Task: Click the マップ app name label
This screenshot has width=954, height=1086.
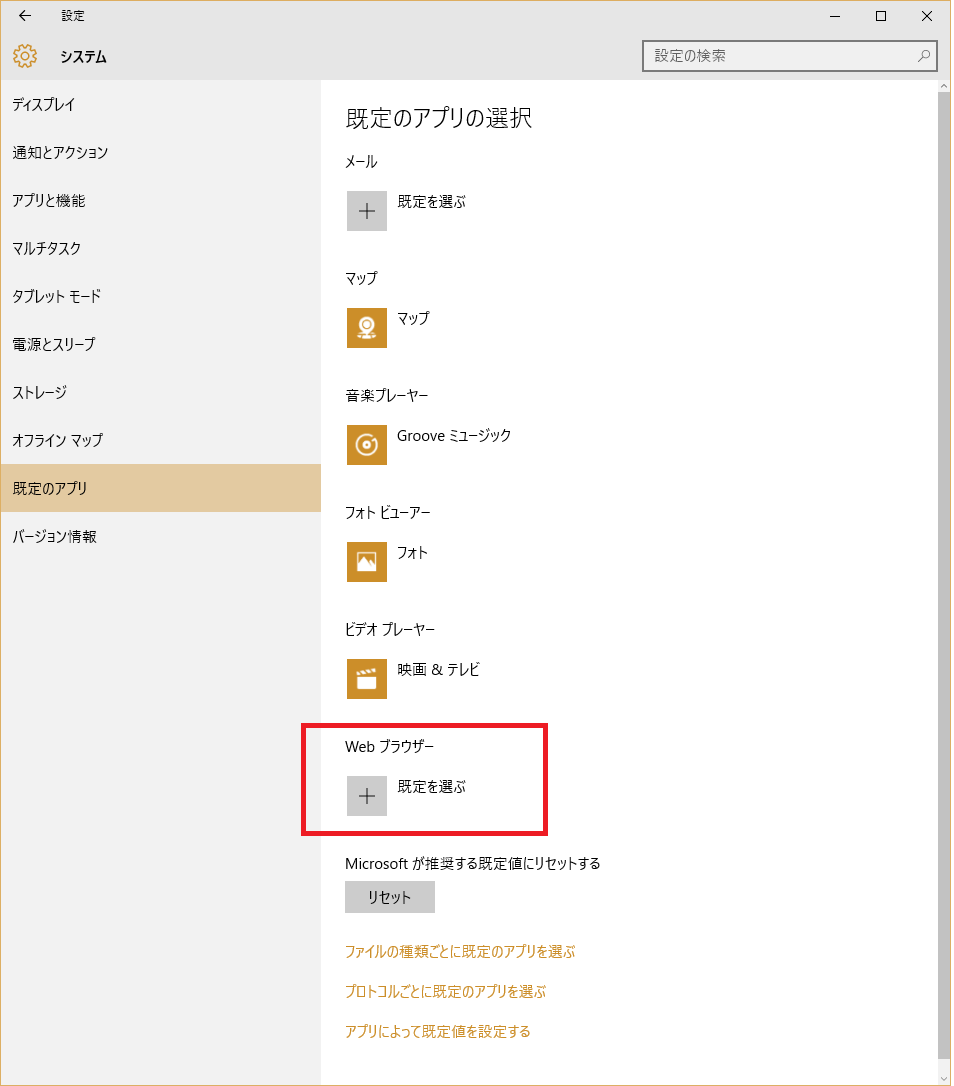Action: (x=414, y=319)
